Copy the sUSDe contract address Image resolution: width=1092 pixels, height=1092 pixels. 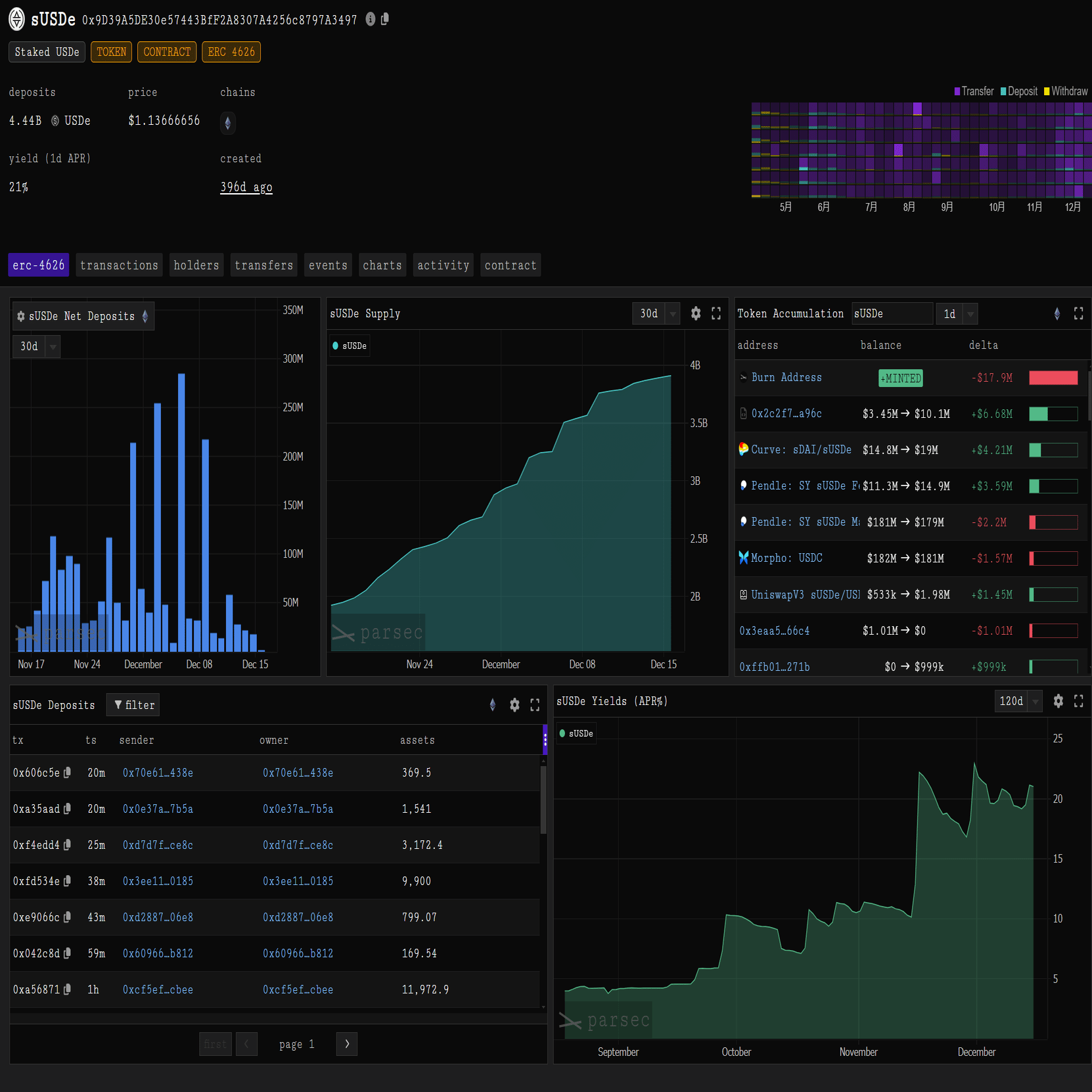(x=385, y=19)
